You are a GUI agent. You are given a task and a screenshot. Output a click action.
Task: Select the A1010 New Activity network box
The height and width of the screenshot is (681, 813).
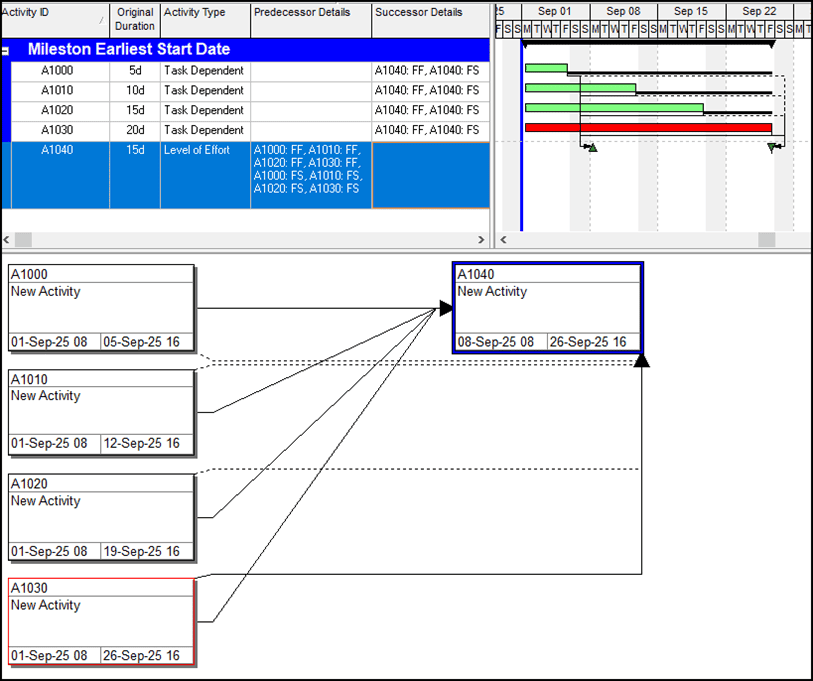point(100,410)
